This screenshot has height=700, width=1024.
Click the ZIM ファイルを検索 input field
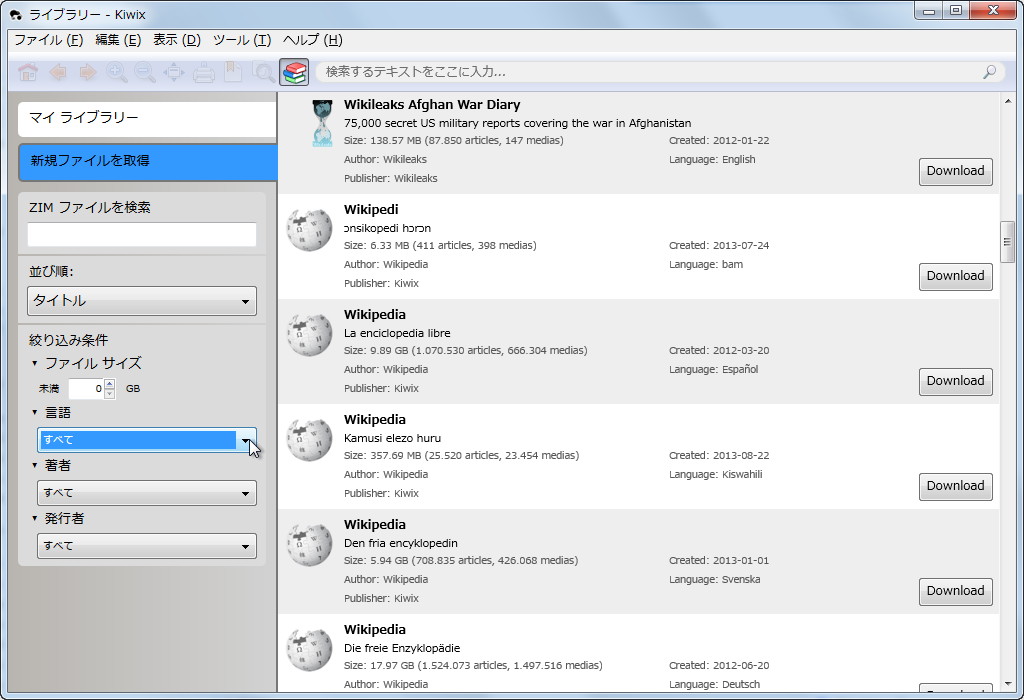[x=142, y=234]
